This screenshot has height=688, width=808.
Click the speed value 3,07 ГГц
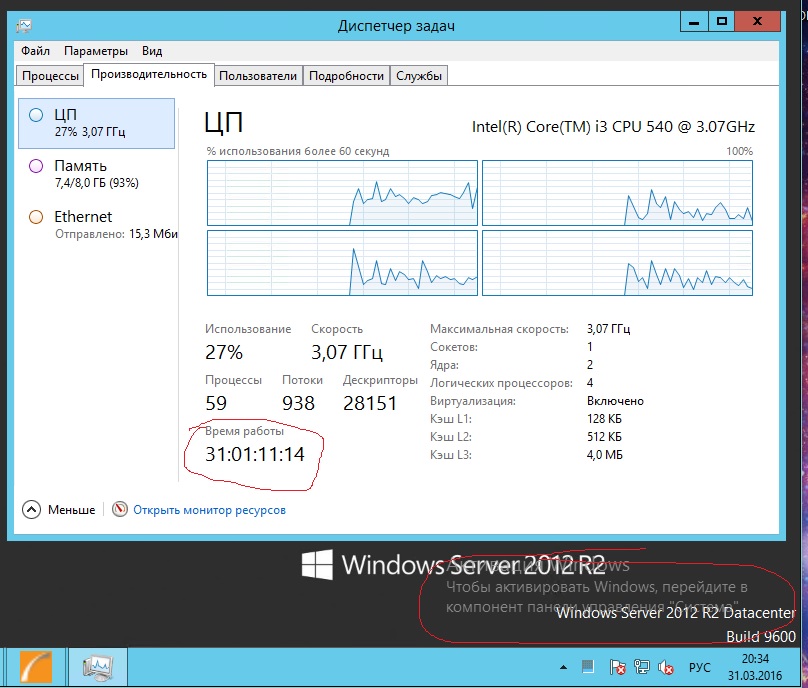[347, 352]
